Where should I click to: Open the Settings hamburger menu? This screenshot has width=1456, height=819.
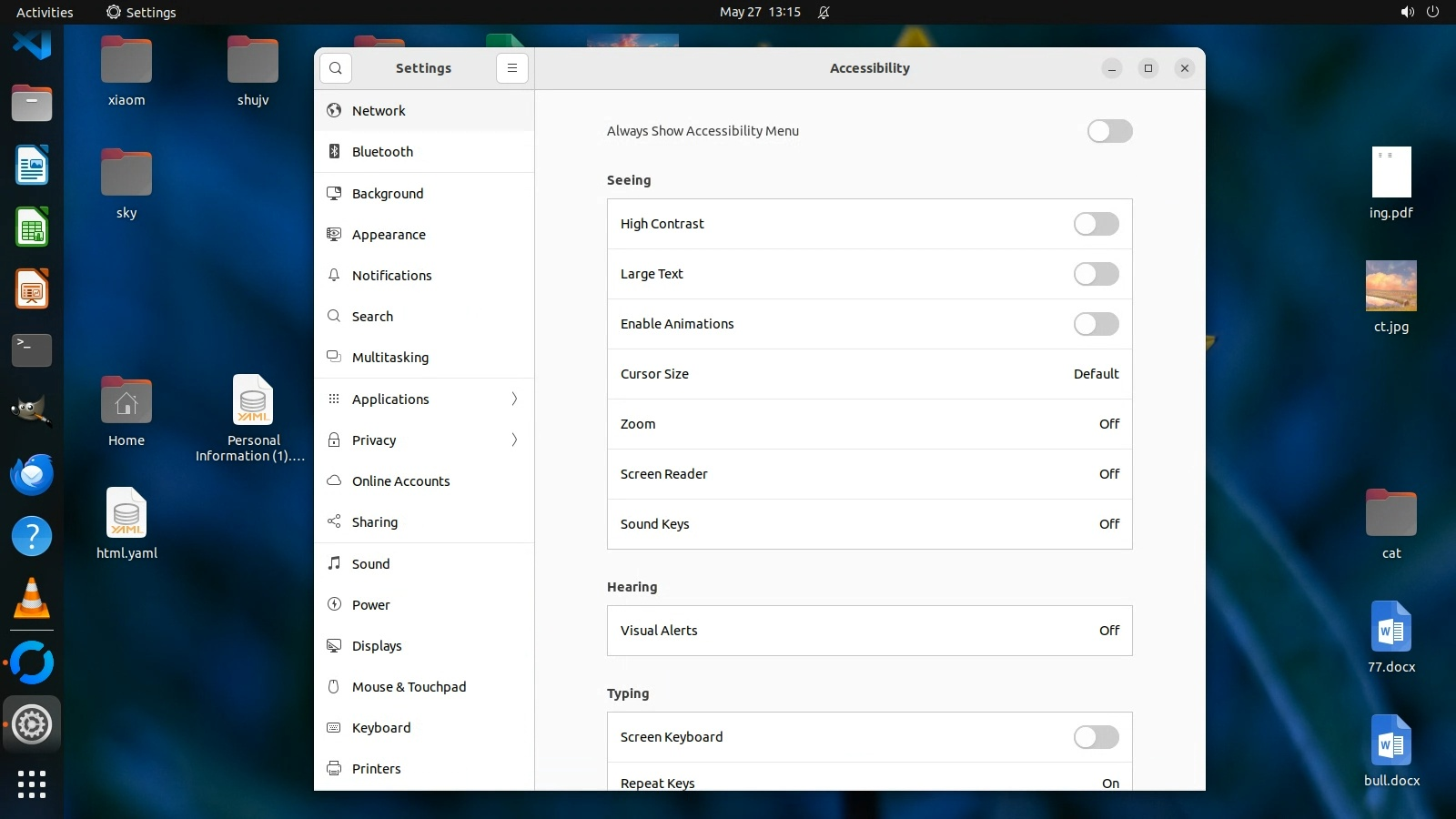[512, 68]
